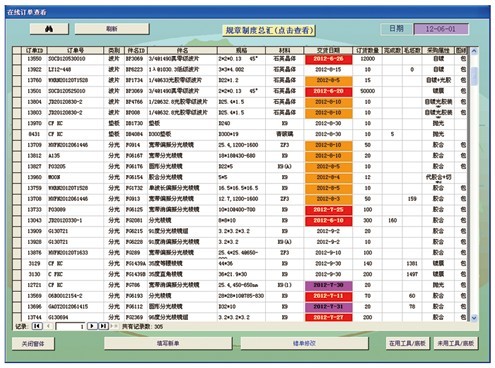Click the purple date field 12-06-01
Viewport: 495px width, 368px height.
pyautogui.click(x=441, y=29)
